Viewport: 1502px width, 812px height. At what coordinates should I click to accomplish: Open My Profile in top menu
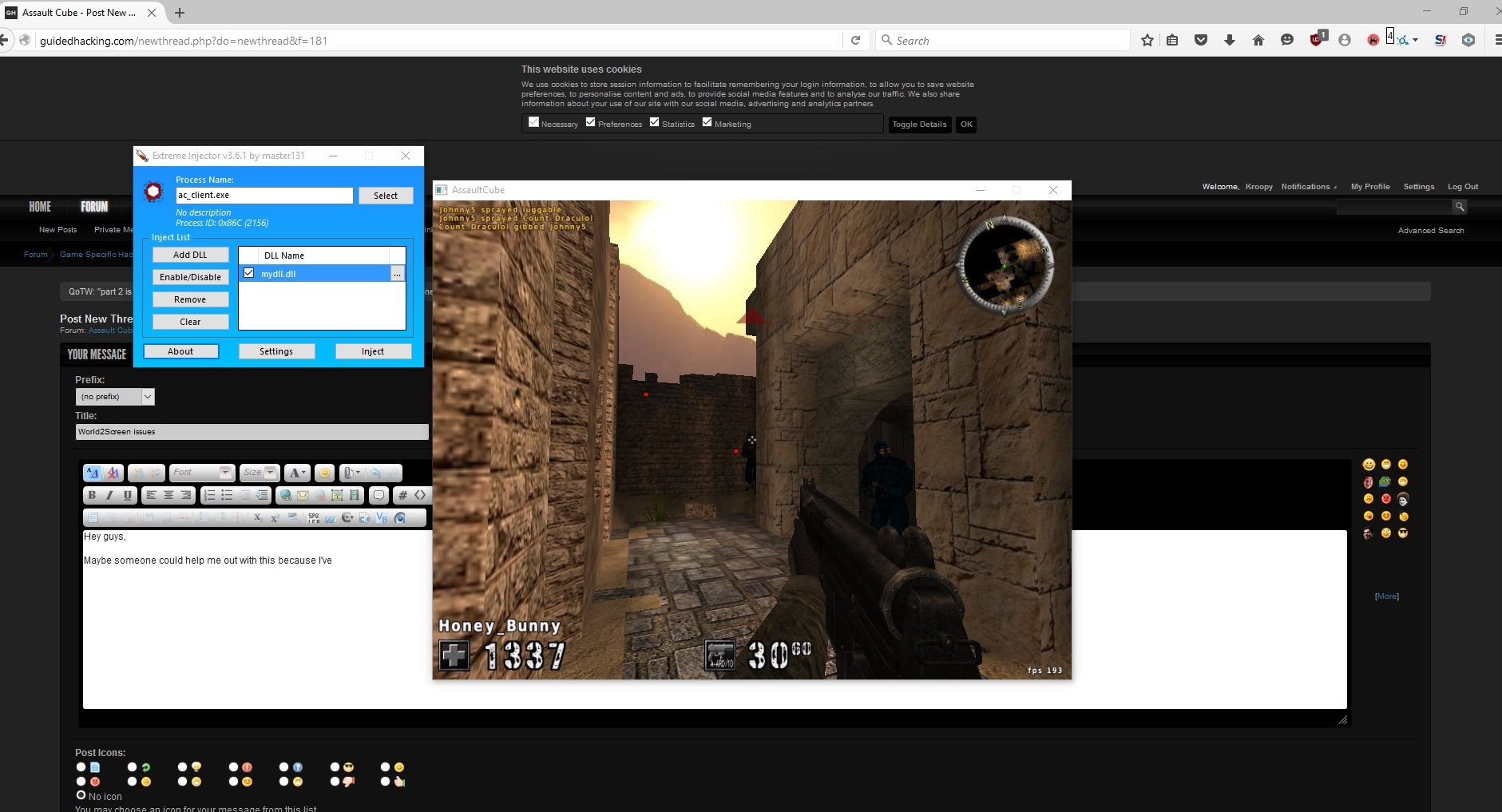point(1370,186)
